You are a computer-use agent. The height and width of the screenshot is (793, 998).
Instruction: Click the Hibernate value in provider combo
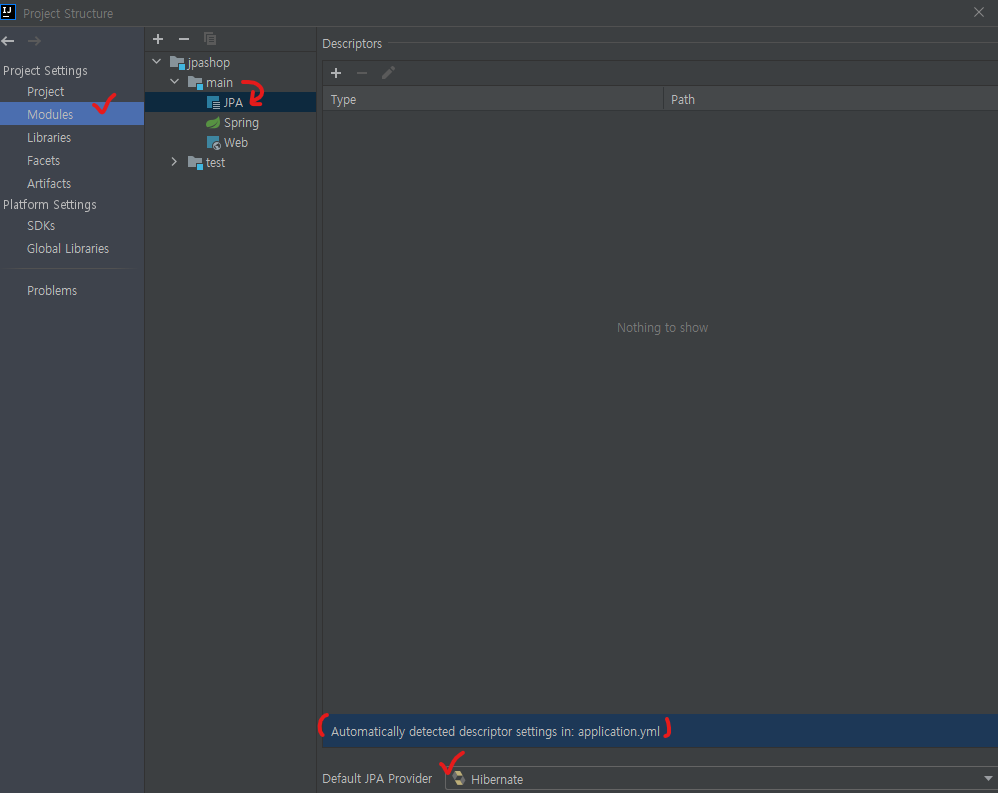pyautogui.click(x=497, y=780)
